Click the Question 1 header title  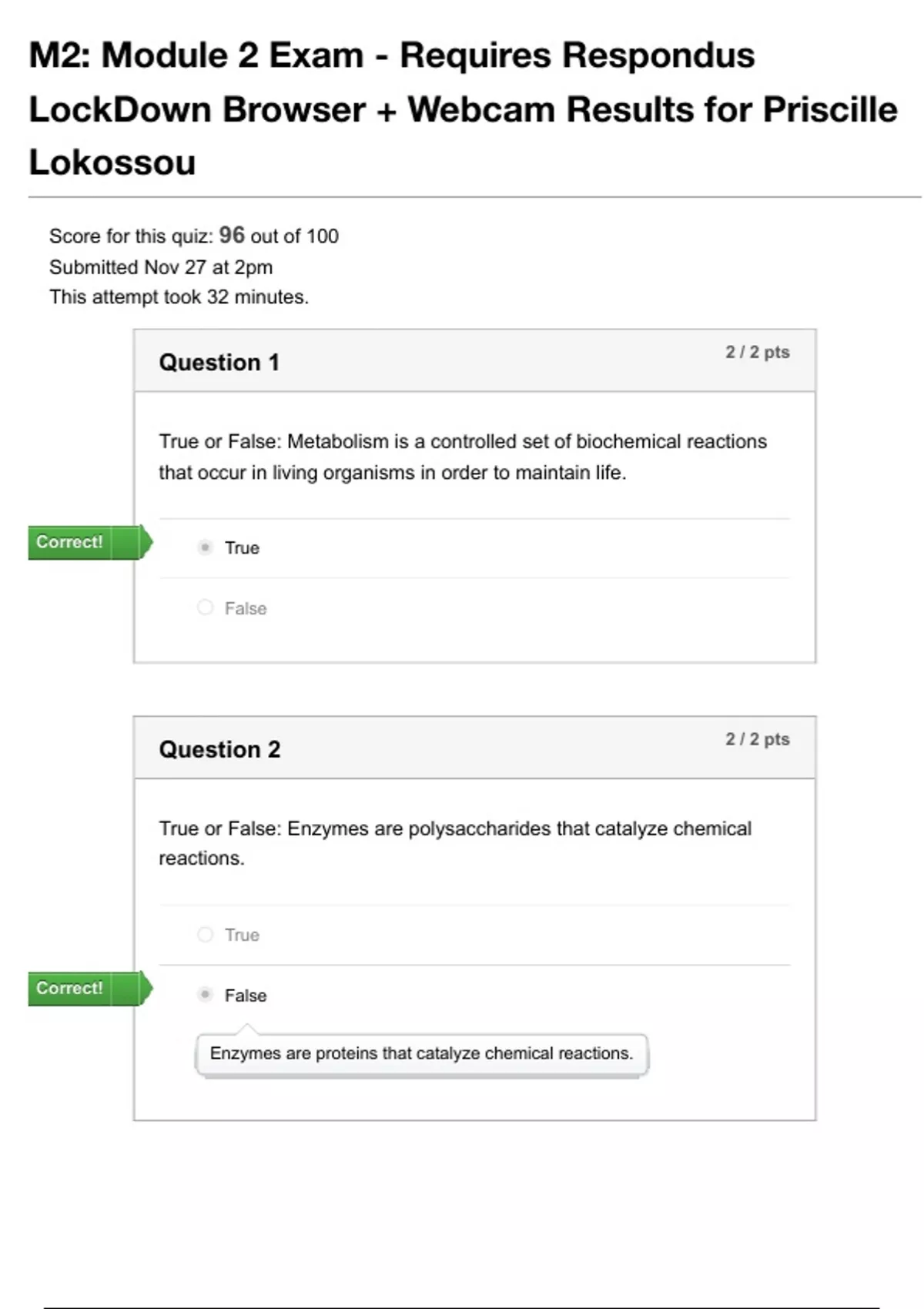pos(219,363)
